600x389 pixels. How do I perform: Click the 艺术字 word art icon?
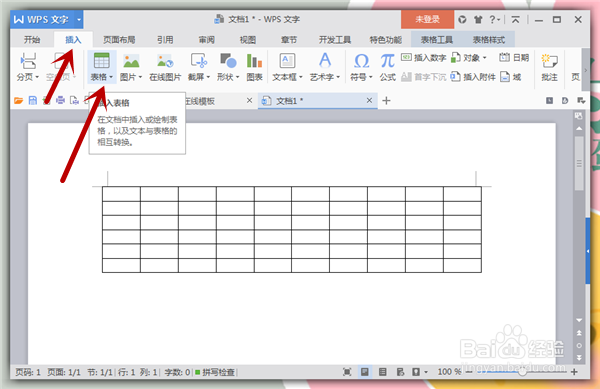tap(324, 61)
